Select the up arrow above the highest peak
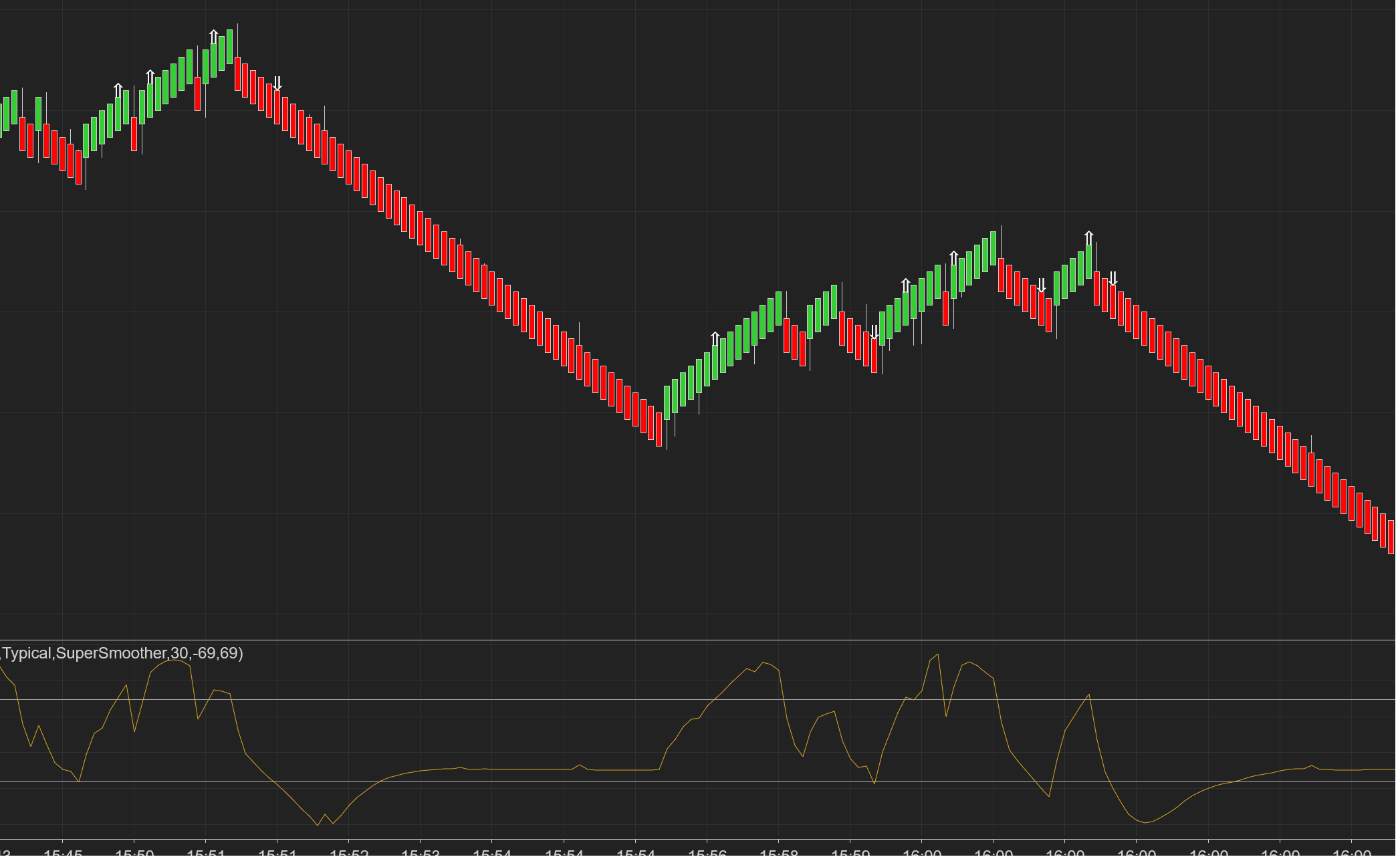Image resolution: width=1400 pixels, height=857 pixels. pyautogui.click(x=214, y=37)
